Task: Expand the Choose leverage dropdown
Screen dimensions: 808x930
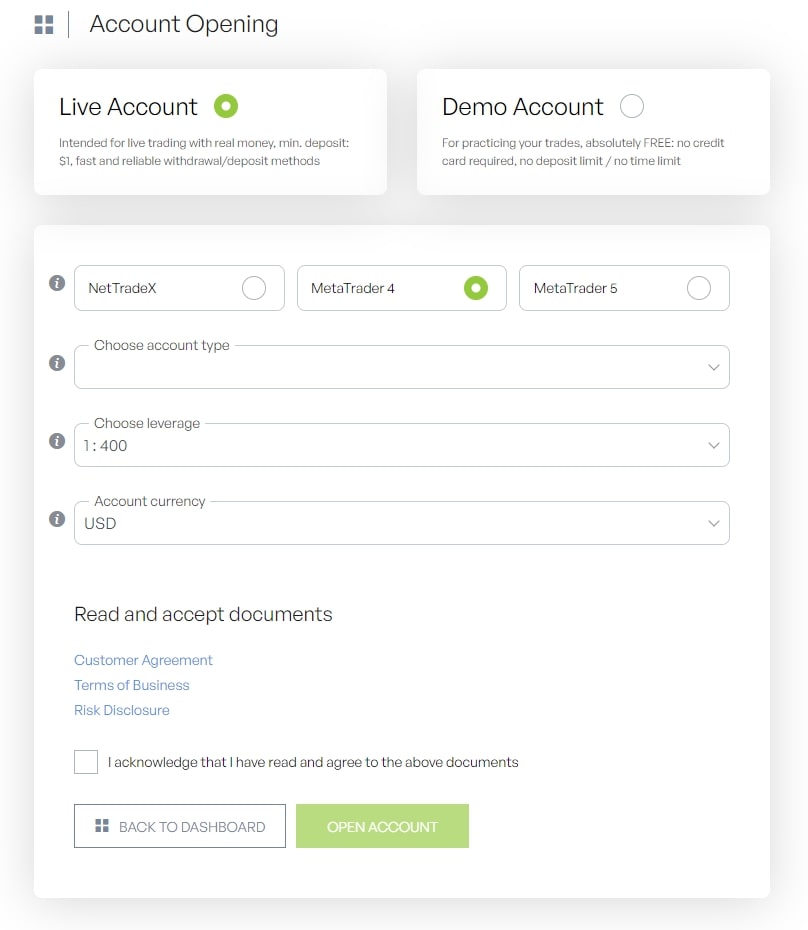Action: pyautogui.click(x=401, y=446)
